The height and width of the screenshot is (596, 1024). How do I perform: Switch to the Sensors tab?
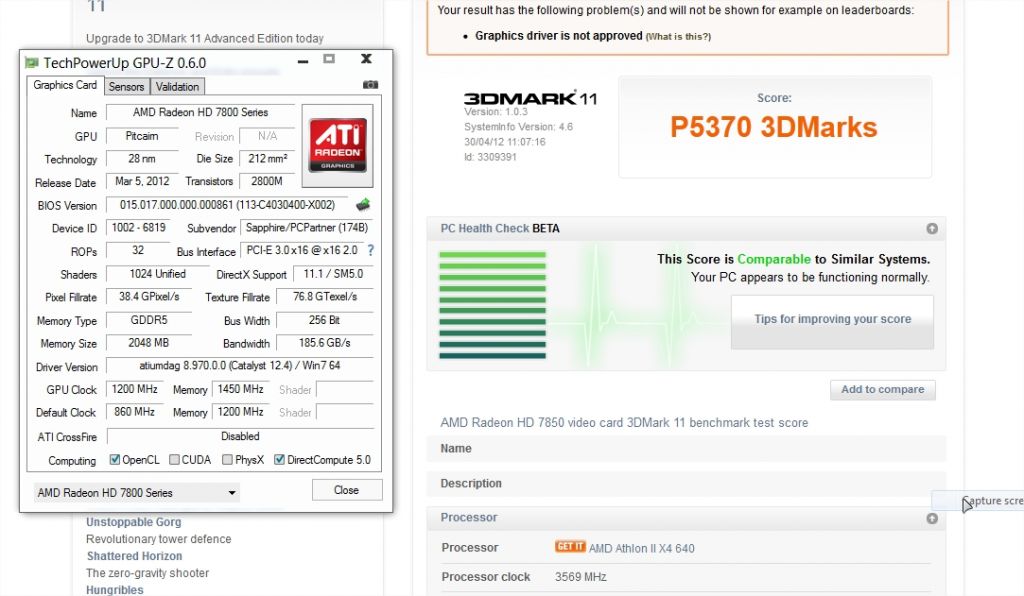(126, 87)
